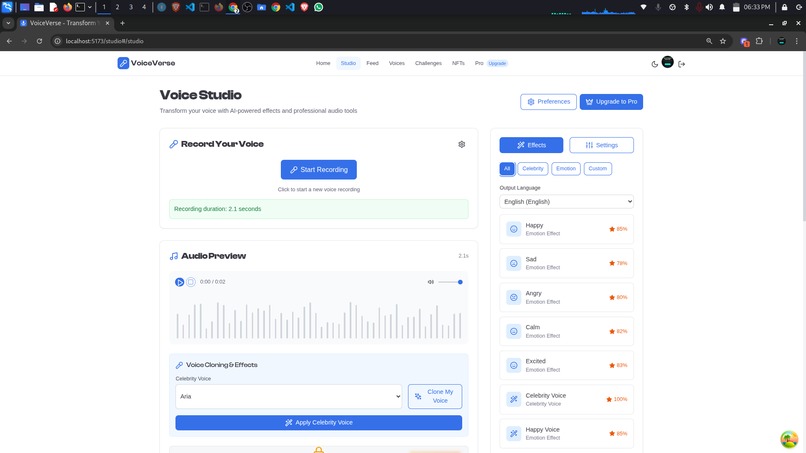Select the Excited emotion effect icon
Image resolution: width=806 pixels, height=453 pixels.
point(514,365)
